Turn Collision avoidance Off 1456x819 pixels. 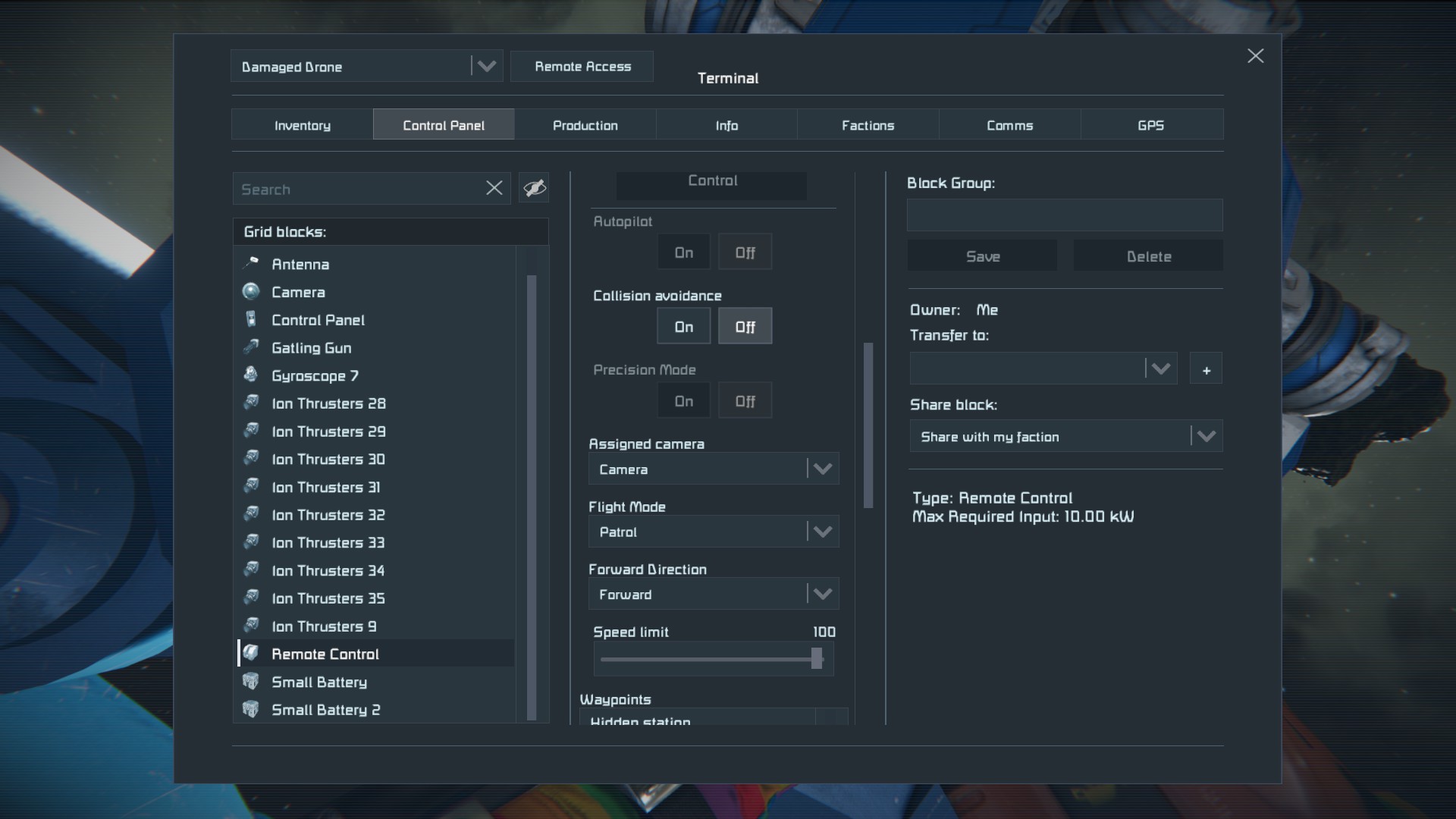point(745,327)
